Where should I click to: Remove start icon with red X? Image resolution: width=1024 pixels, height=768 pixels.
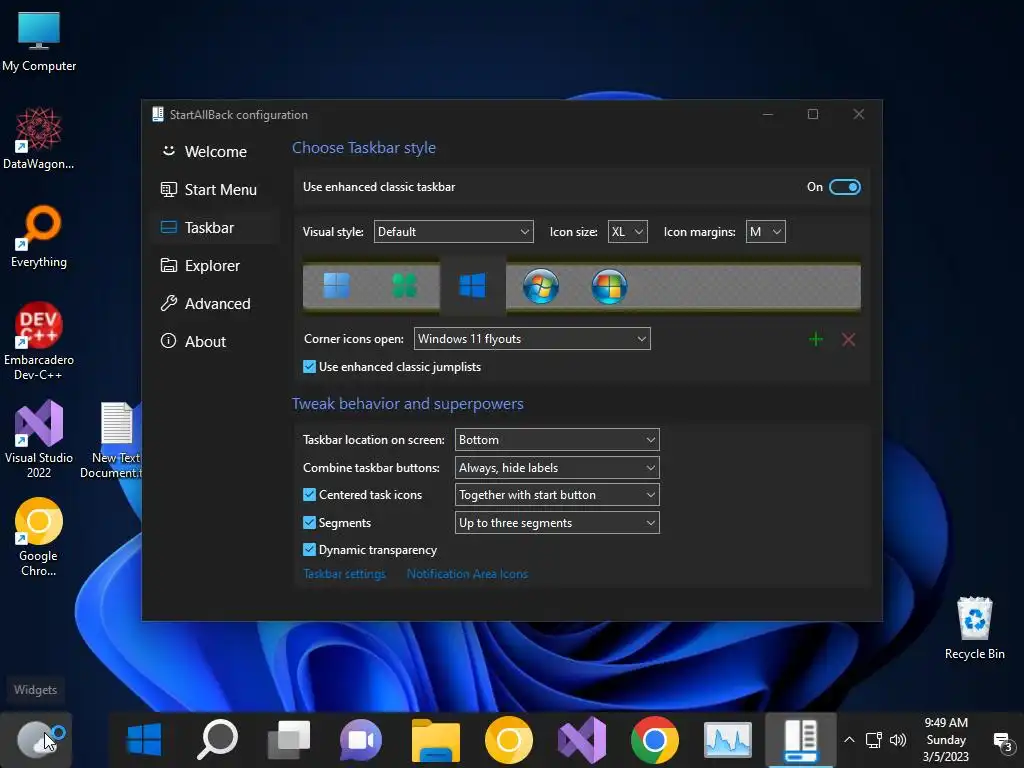(848, 339)
